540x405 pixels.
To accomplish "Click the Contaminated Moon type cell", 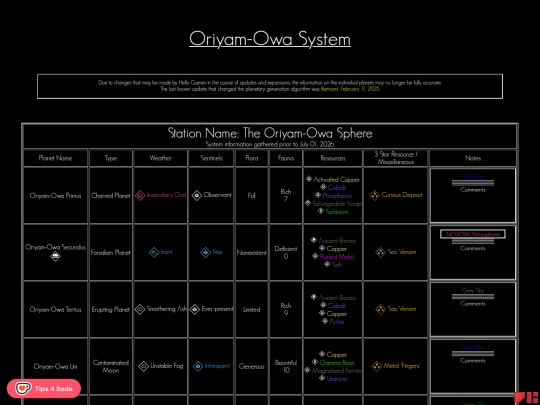I will (x=111, y=366).
